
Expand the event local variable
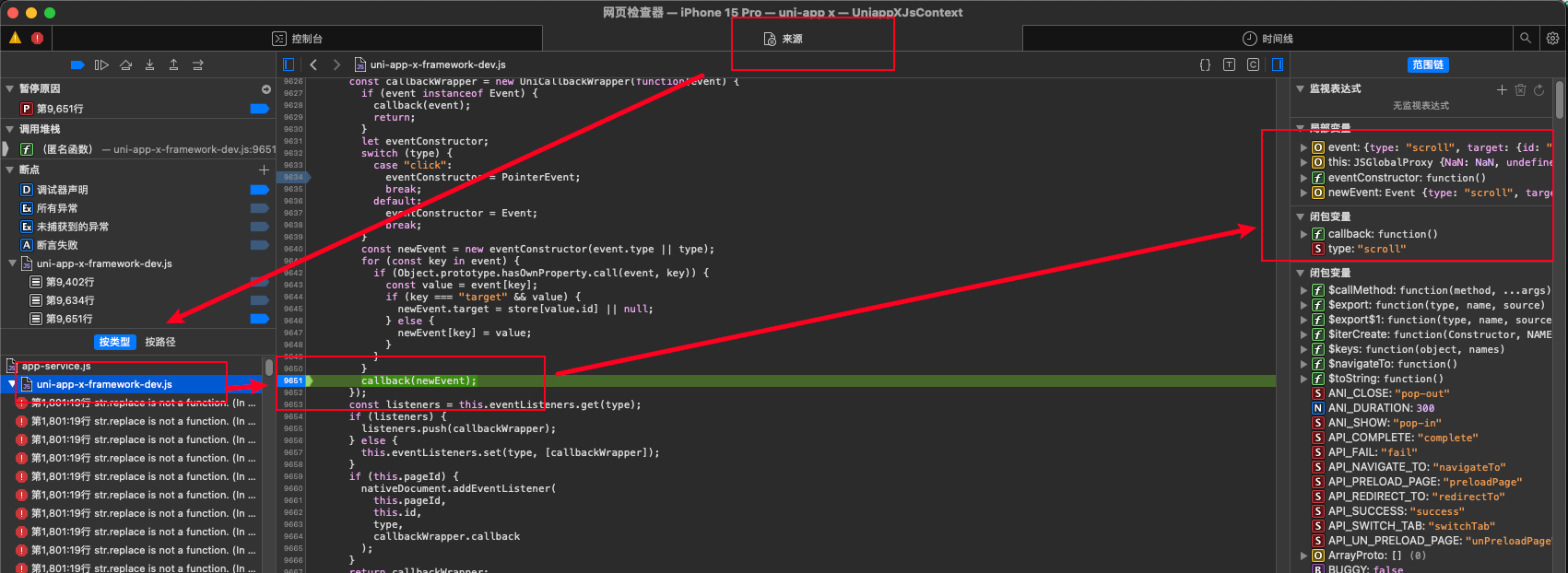click(1303, 147)
